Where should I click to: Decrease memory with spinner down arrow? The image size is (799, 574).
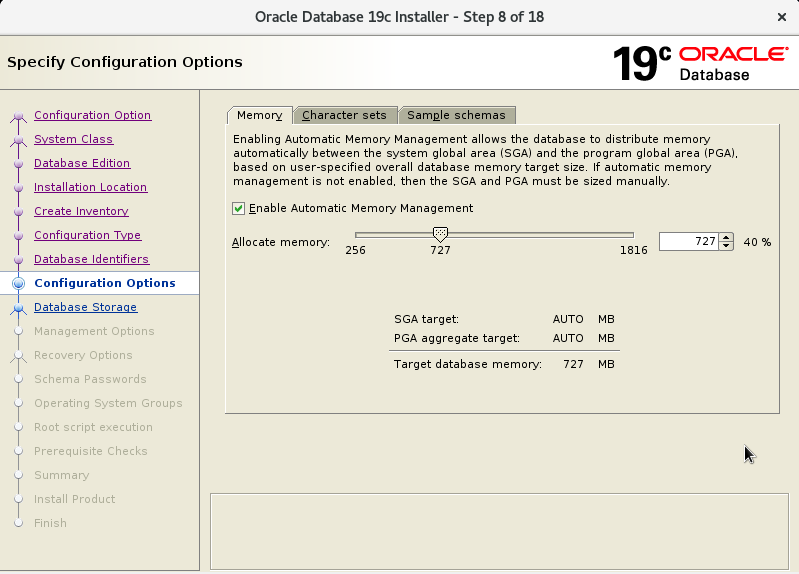(x=727, y=246)
